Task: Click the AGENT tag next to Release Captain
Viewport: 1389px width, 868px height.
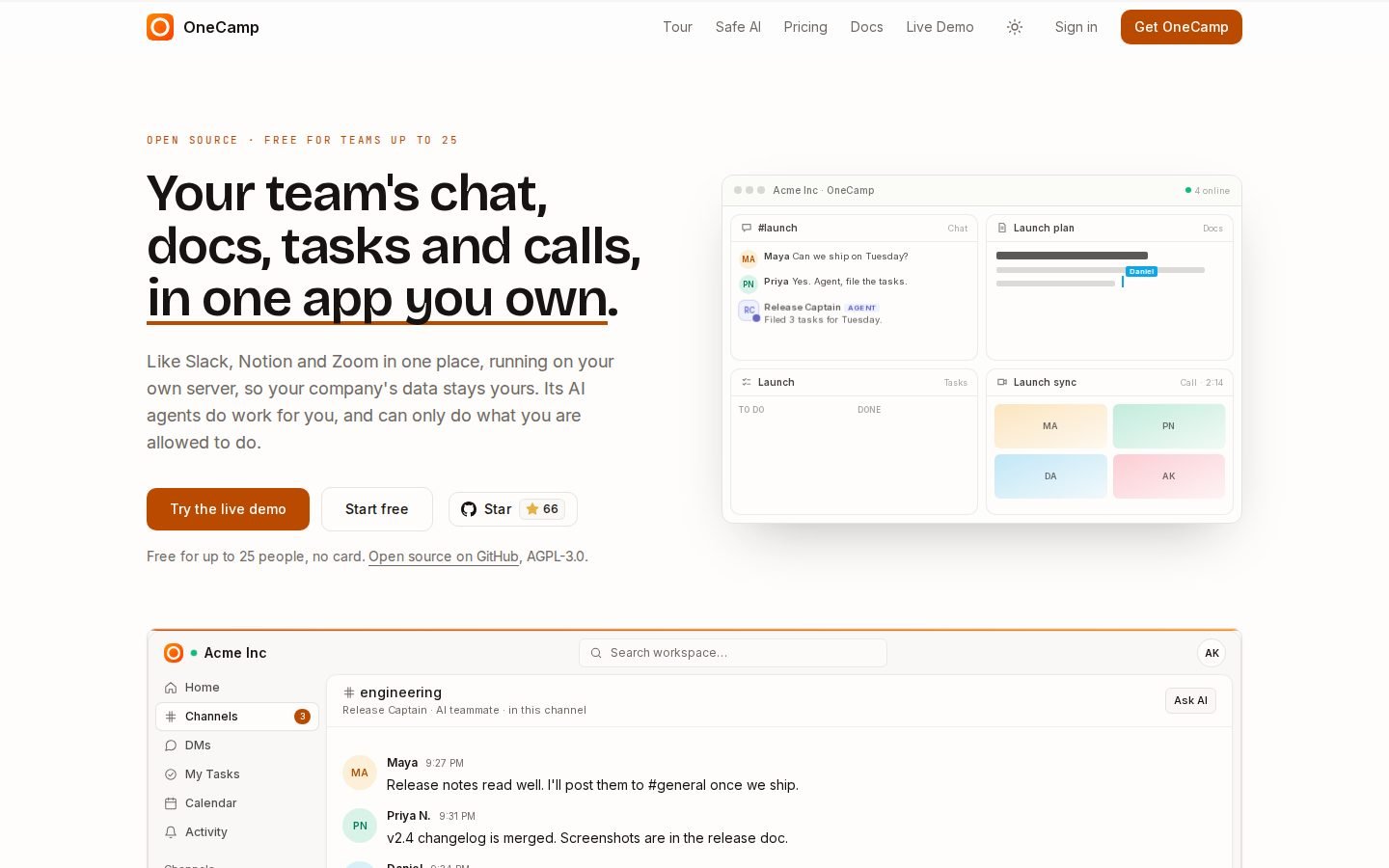Action: tap(861, 308)
